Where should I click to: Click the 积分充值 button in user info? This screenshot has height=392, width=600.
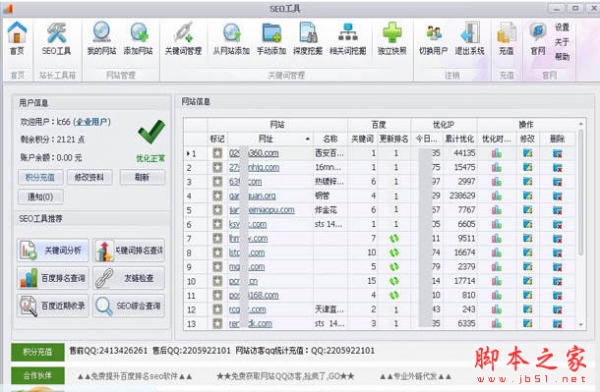[40, 177]
